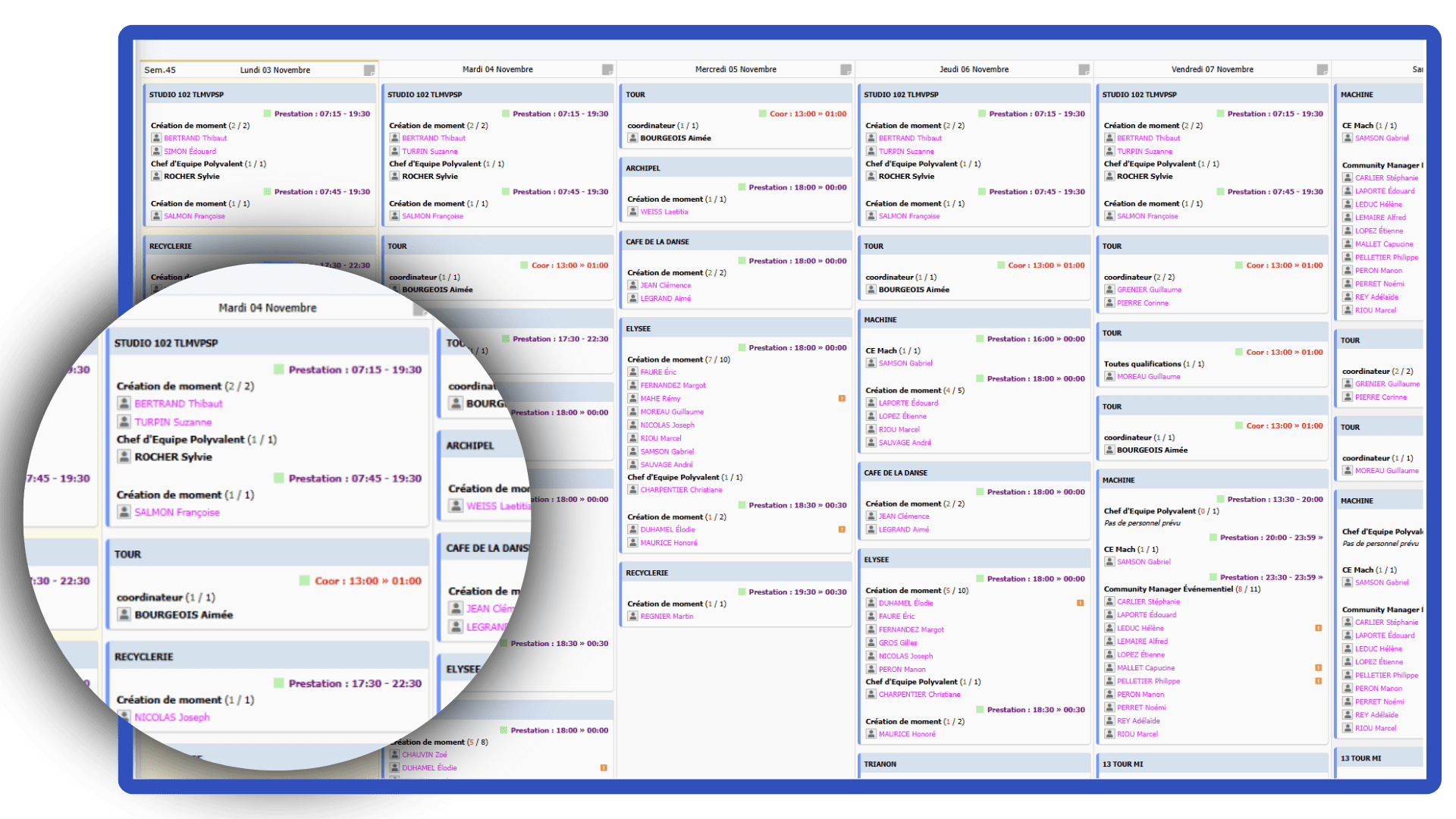Click note icon in Lundi 03 Novembre header
Screen dimensions: 1456x819
tap(369, 70)
